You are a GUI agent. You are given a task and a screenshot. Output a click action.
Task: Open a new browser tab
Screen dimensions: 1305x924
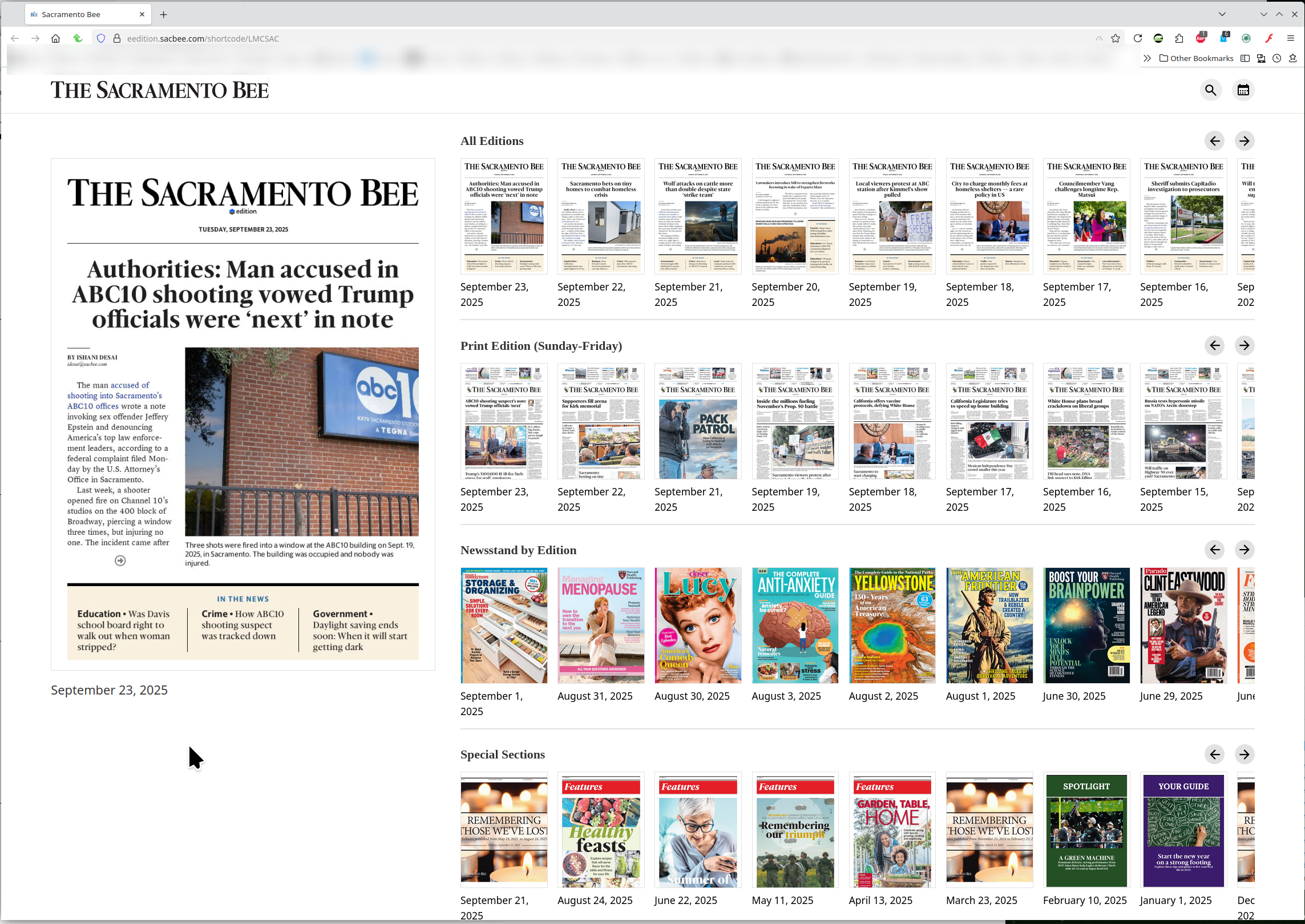(x=164, y=14)
